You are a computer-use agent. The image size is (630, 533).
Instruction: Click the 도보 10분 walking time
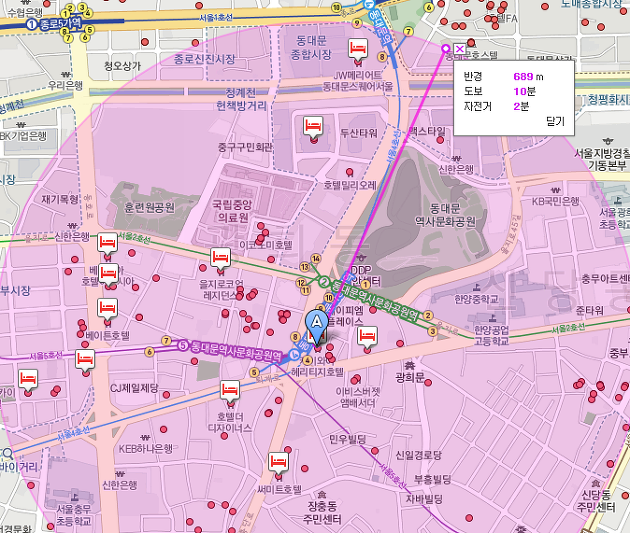click(x=525, y=92)
